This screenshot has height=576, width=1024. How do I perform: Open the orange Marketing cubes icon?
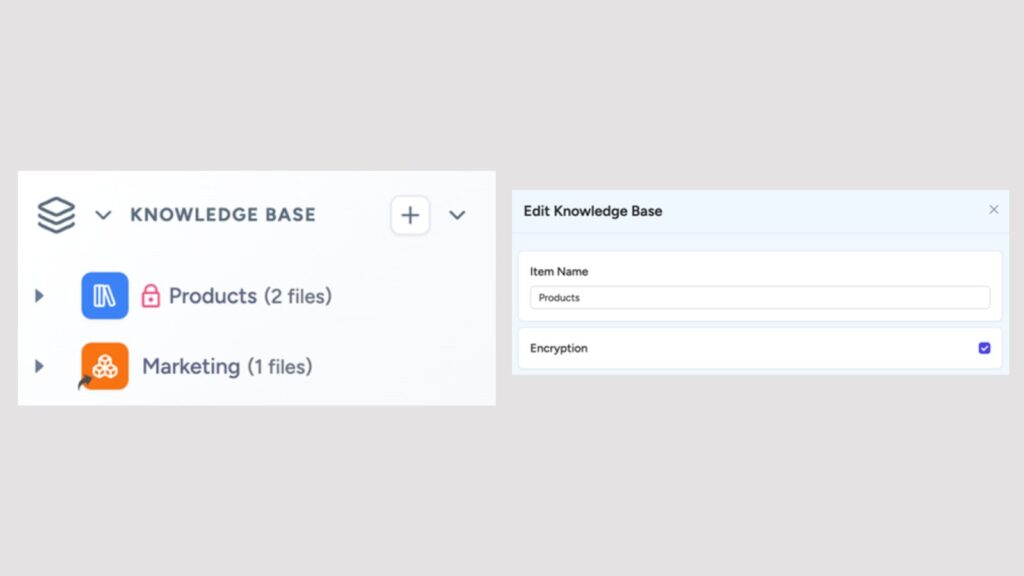[104, 366]
